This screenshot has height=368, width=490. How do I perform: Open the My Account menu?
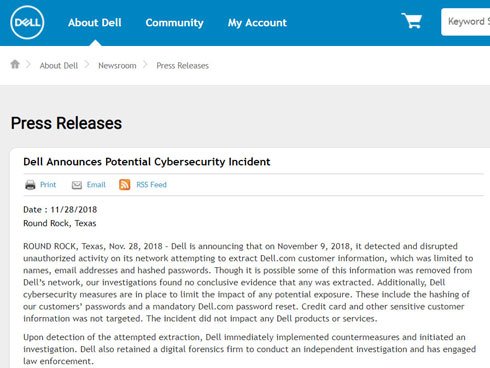click(257, 23)
